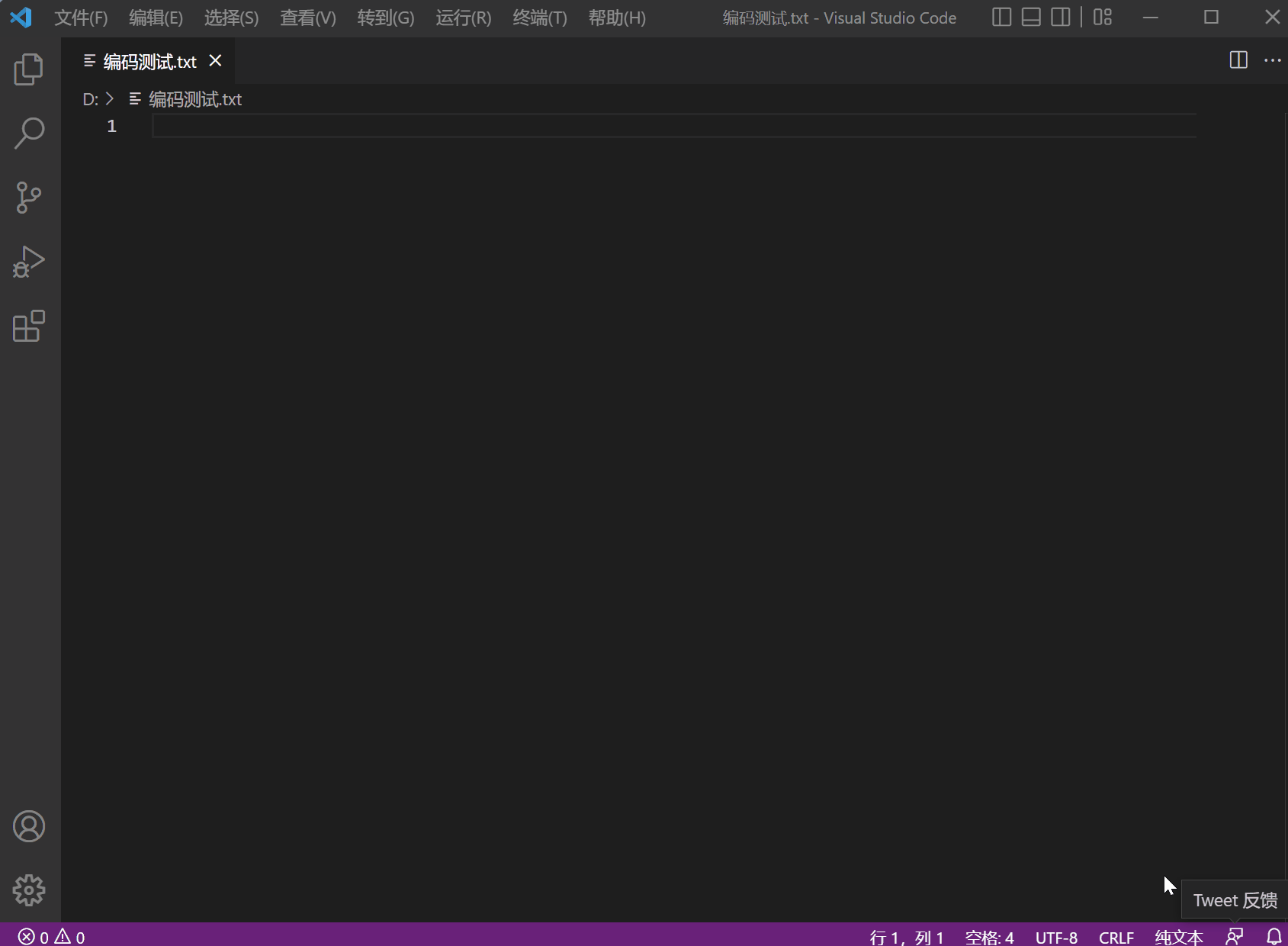1288x946 pixels.
Task: Open the 选择(S) menu
Action: pos(232,18)
